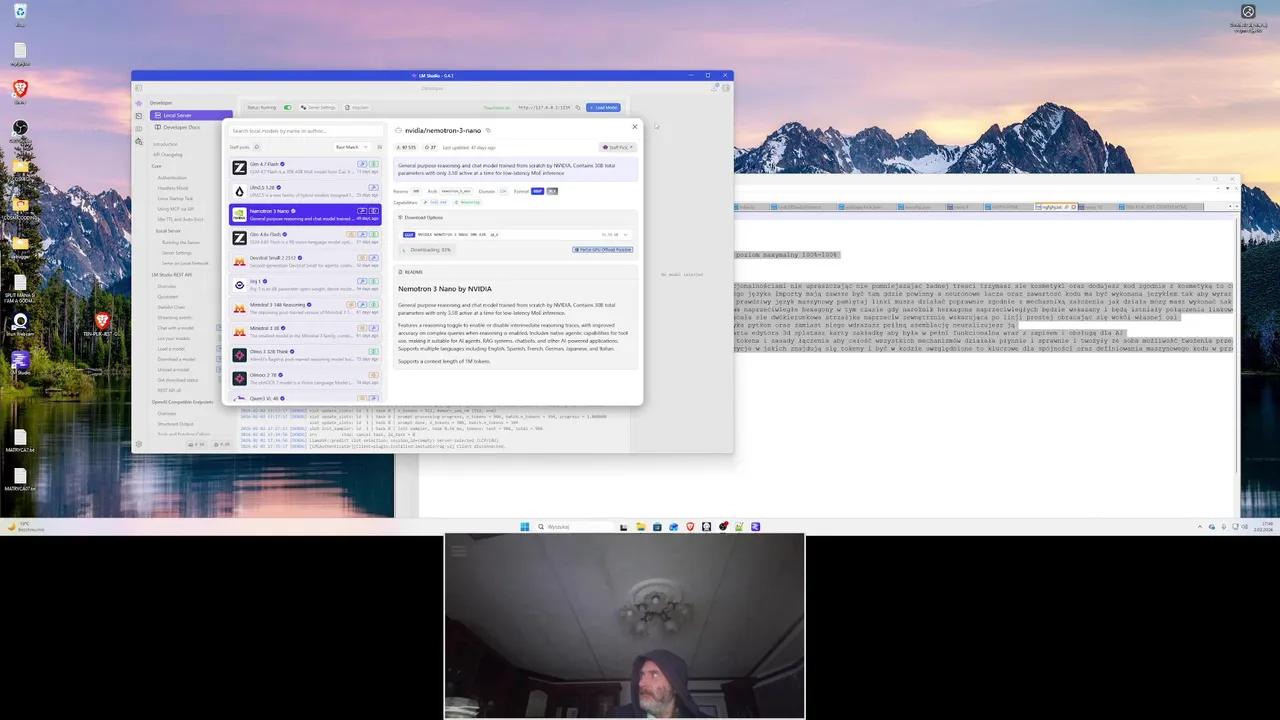Click the Mistral logo on Devstral row
This screenshot has width=1280, height=720.
tap(240, 261)
